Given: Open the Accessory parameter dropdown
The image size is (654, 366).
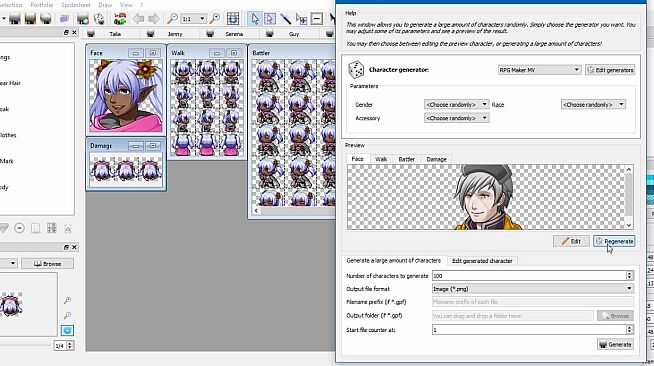Looking at the screenshot, I should click(x=456, y=118).
